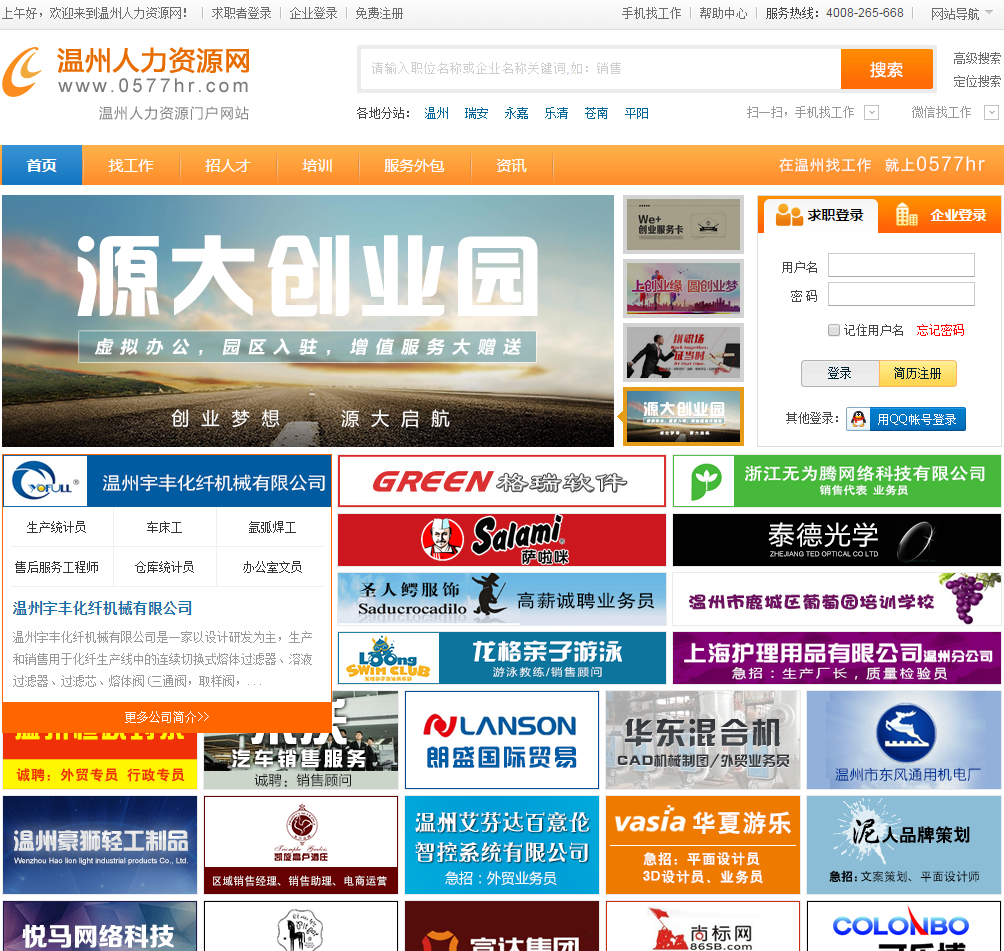Tick the 记住用户名 checkbox
The image size is (1004, 951).
click(x=834, y=330)
